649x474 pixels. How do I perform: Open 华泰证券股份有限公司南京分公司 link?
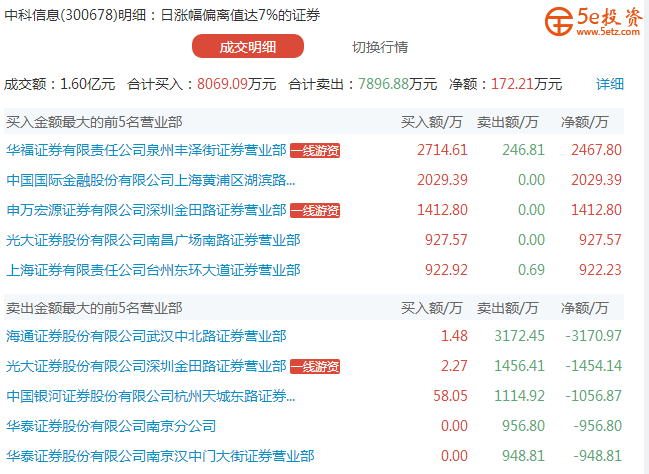tap(111, 426)
